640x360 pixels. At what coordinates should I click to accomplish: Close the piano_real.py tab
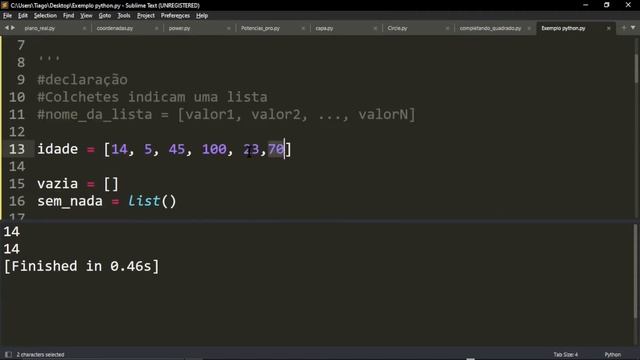[84, 29]
